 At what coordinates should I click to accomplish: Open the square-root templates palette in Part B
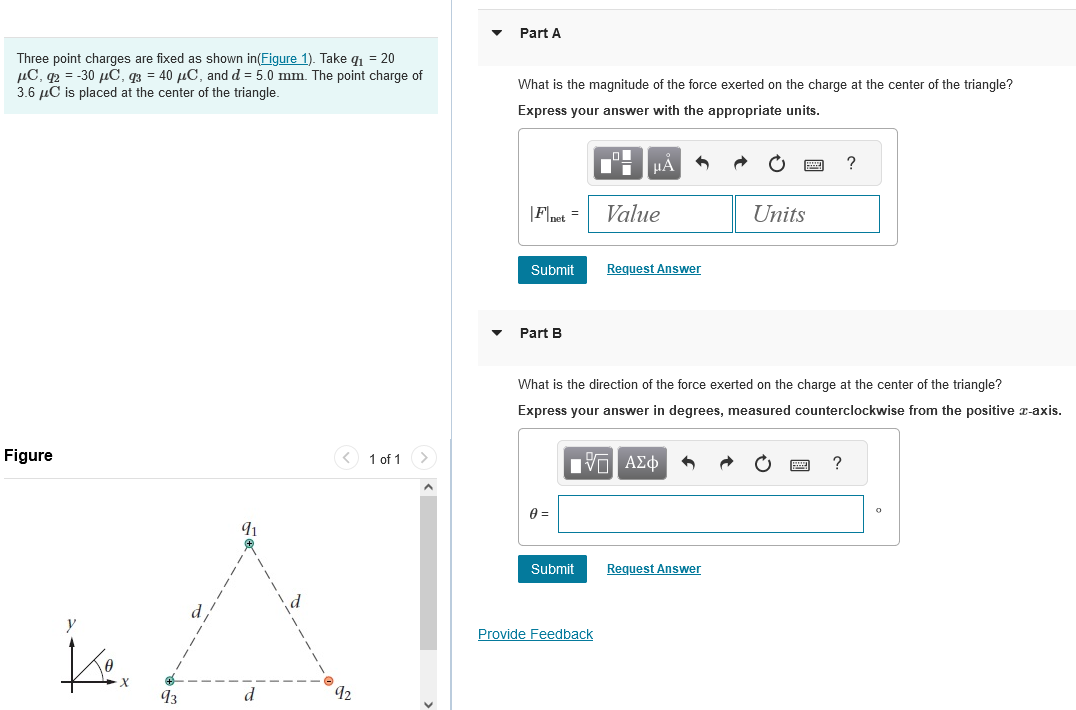point(589,462)
